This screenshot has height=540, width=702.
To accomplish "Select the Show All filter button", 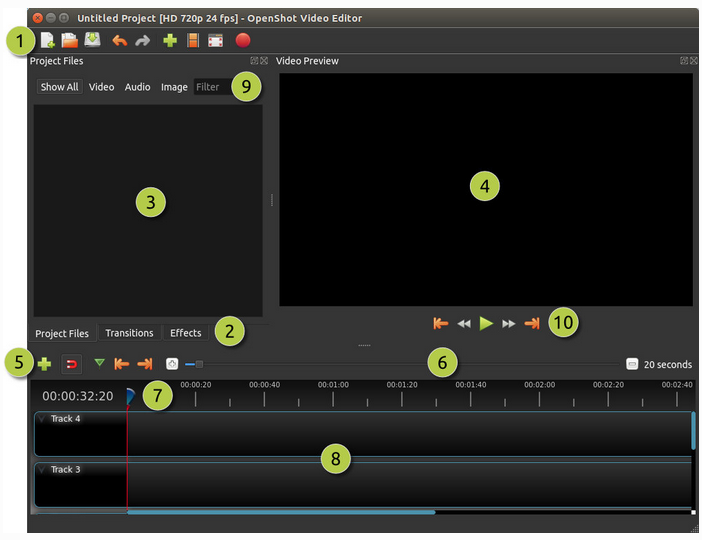I will coord(60,87).
